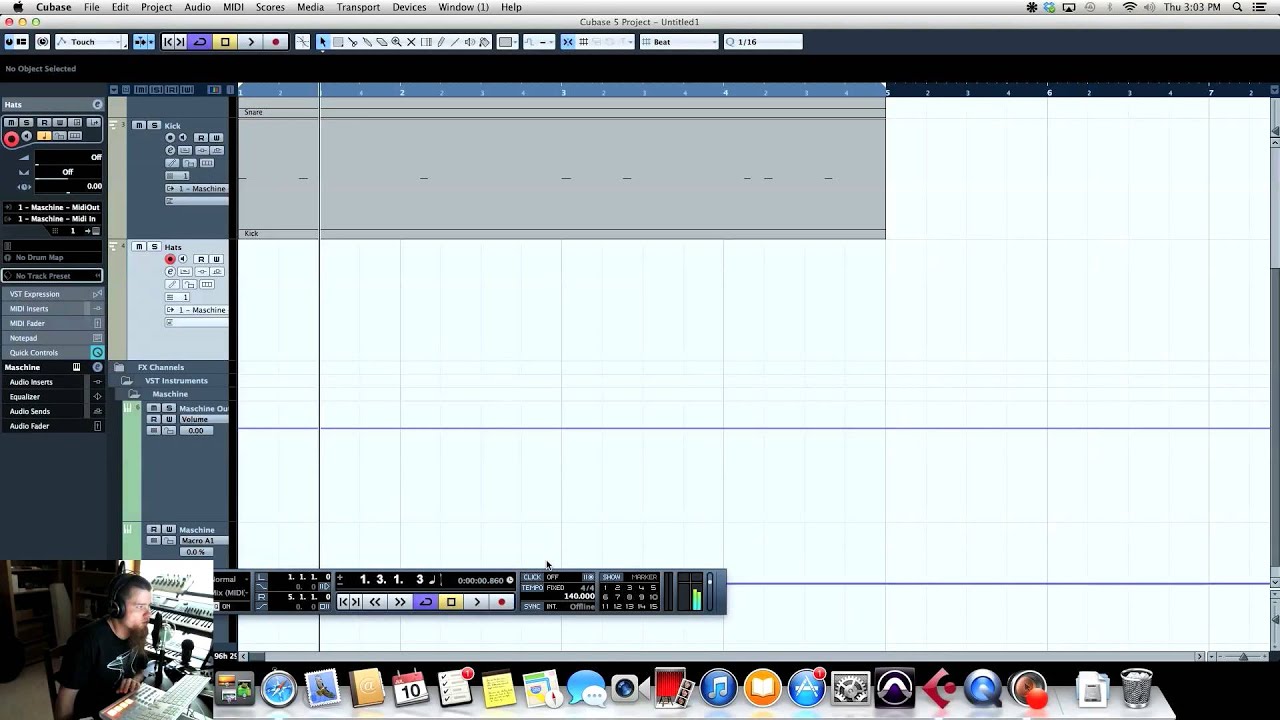Open the Equalizer section for Maschine
This screenshot has width=1280, height=720.
coord(52,397)
